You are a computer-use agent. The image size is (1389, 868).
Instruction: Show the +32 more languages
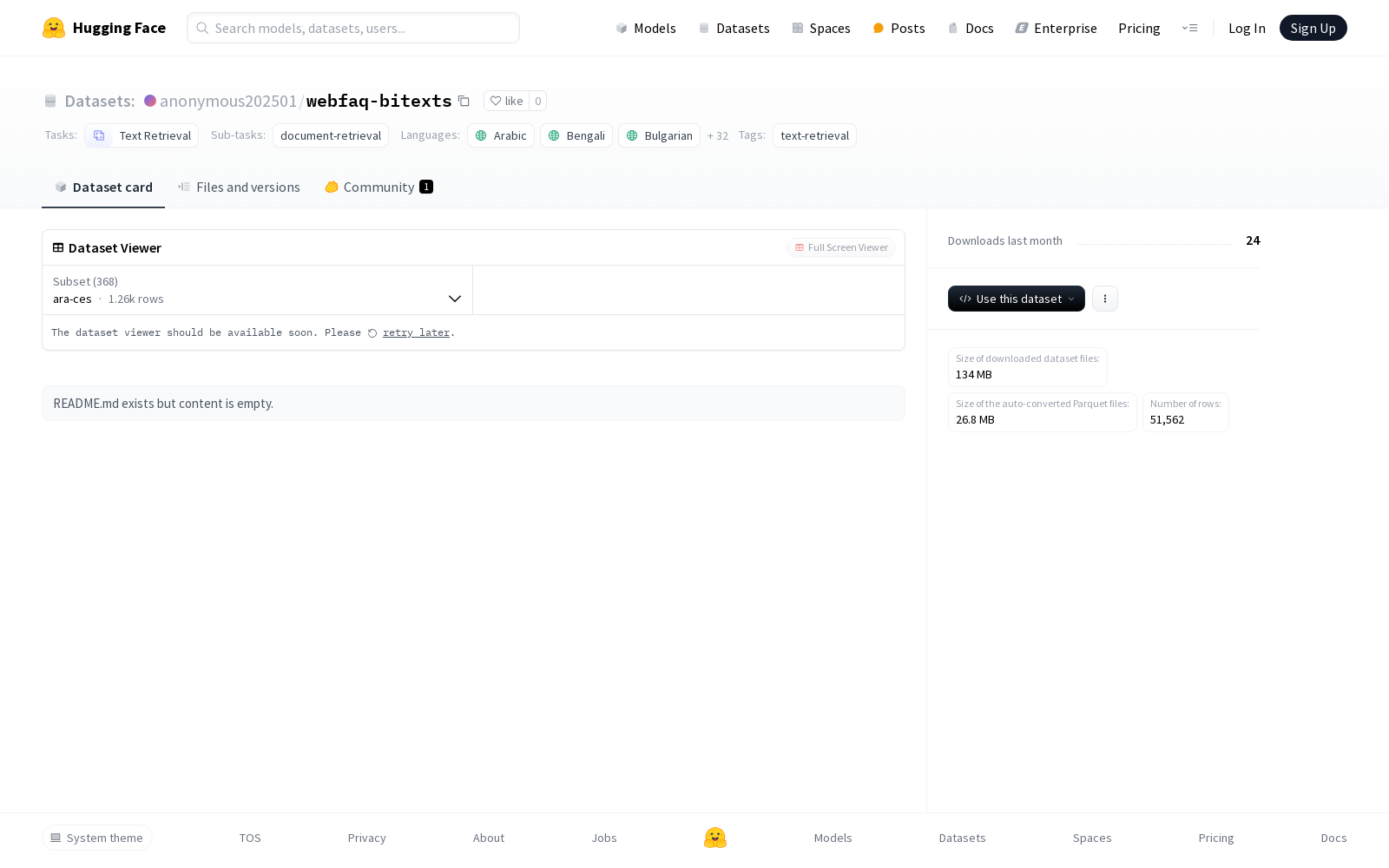(718, 135)
